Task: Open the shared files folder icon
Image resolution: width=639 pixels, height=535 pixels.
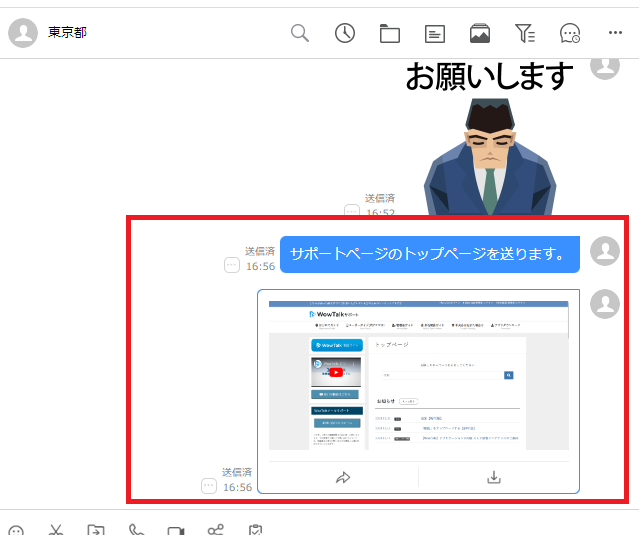Action: click(x=390, y=34)
